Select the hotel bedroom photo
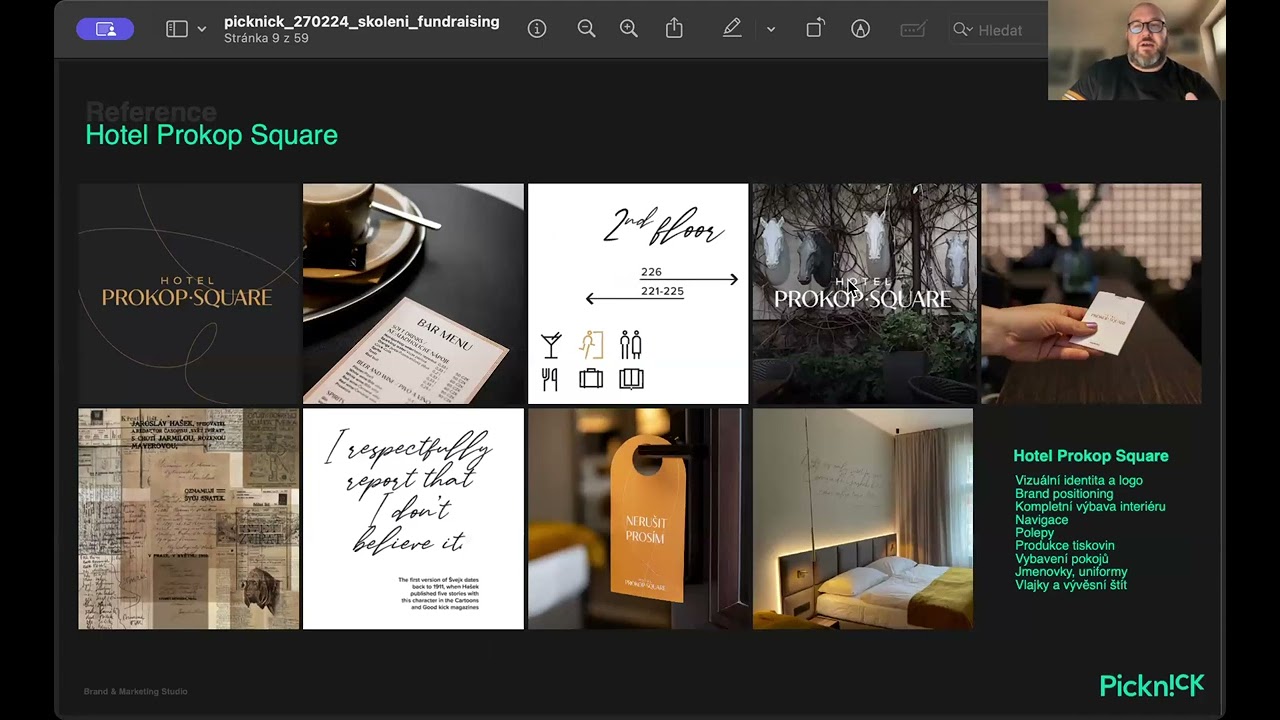Screen dimensions: 1280x720 coord(863,519)
